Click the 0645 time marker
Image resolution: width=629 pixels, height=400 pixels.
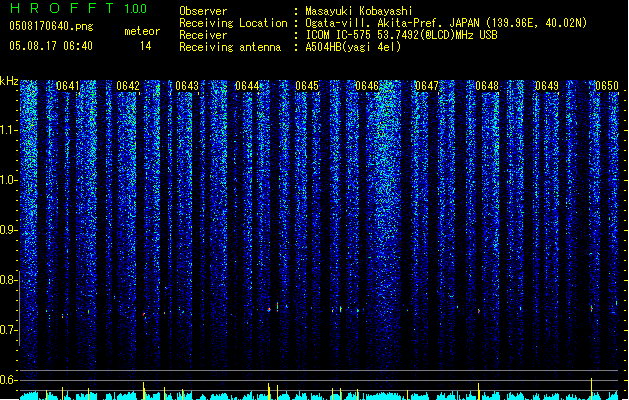click(x=307, y=86)
